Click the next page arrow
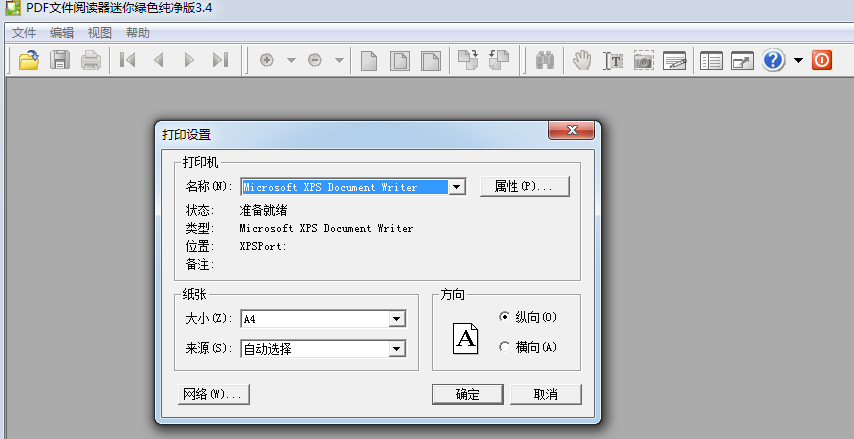This screenshot has width=854, height=439. [x=189, y=59]
